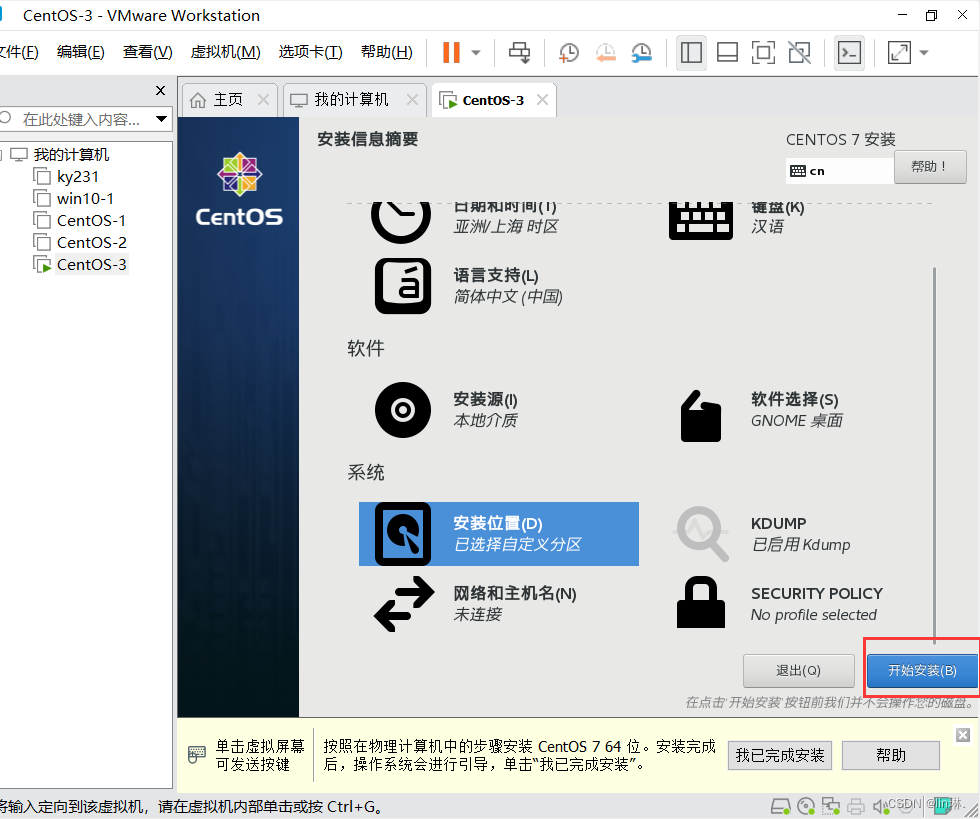The width and height of the screenshot is (980, 819).
Task: Click the 帮助 button in the yellow bar
Action: coord(891,755)
